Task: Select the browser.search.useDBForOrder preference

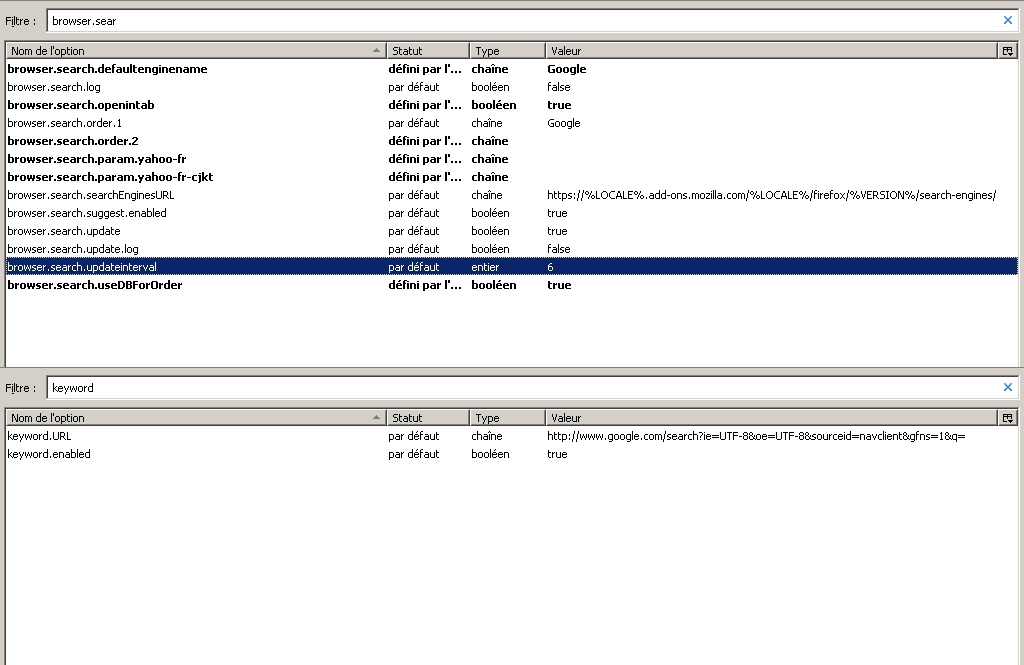Action: 512,285
